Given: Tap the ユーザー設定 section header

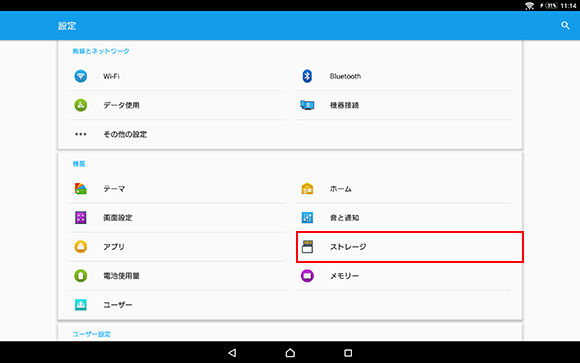Looking at the screenshot, I should tap(91, 334).
